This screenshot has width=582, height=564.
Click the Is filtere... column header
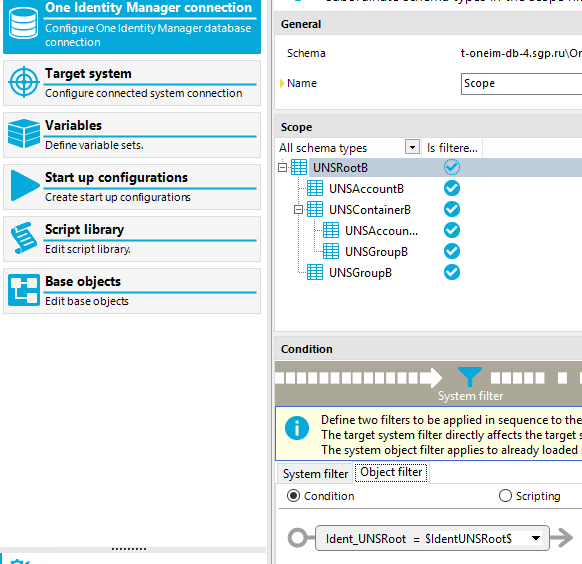452,148
